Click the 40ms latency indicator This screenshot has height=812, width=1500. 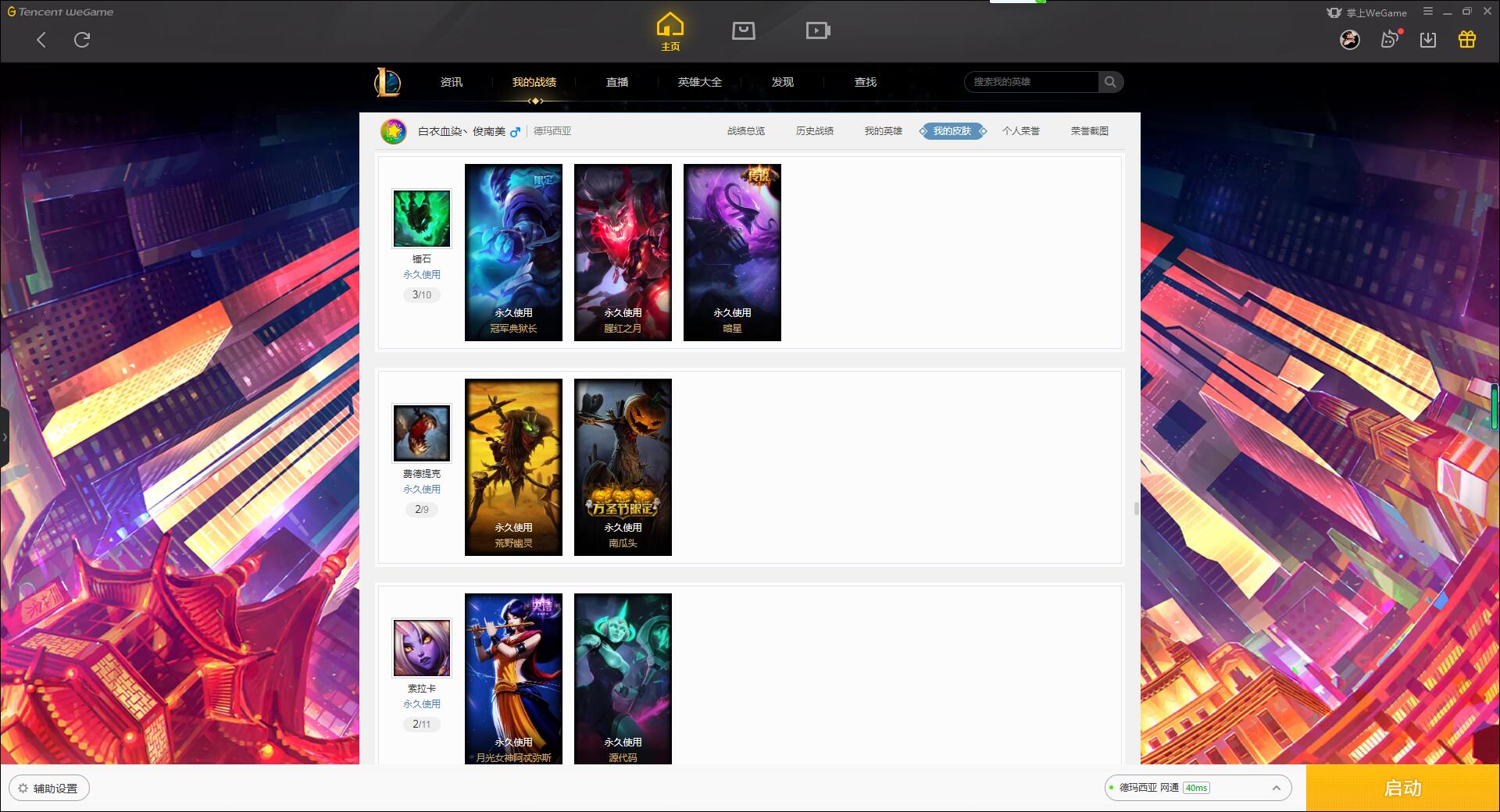click(x=1196, y=789)
